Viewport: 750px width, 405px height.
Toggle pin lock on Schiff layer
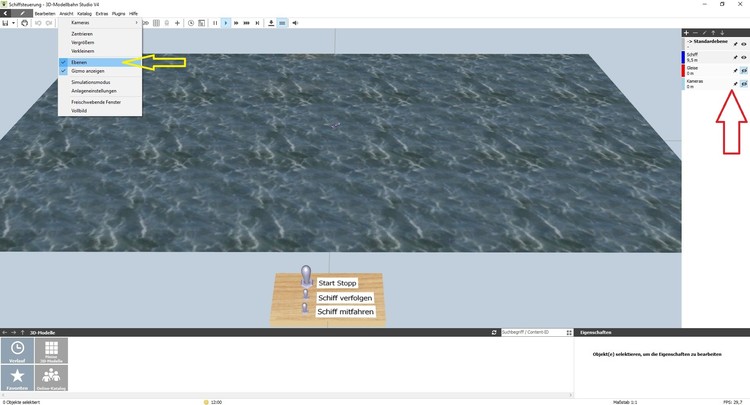736,57
